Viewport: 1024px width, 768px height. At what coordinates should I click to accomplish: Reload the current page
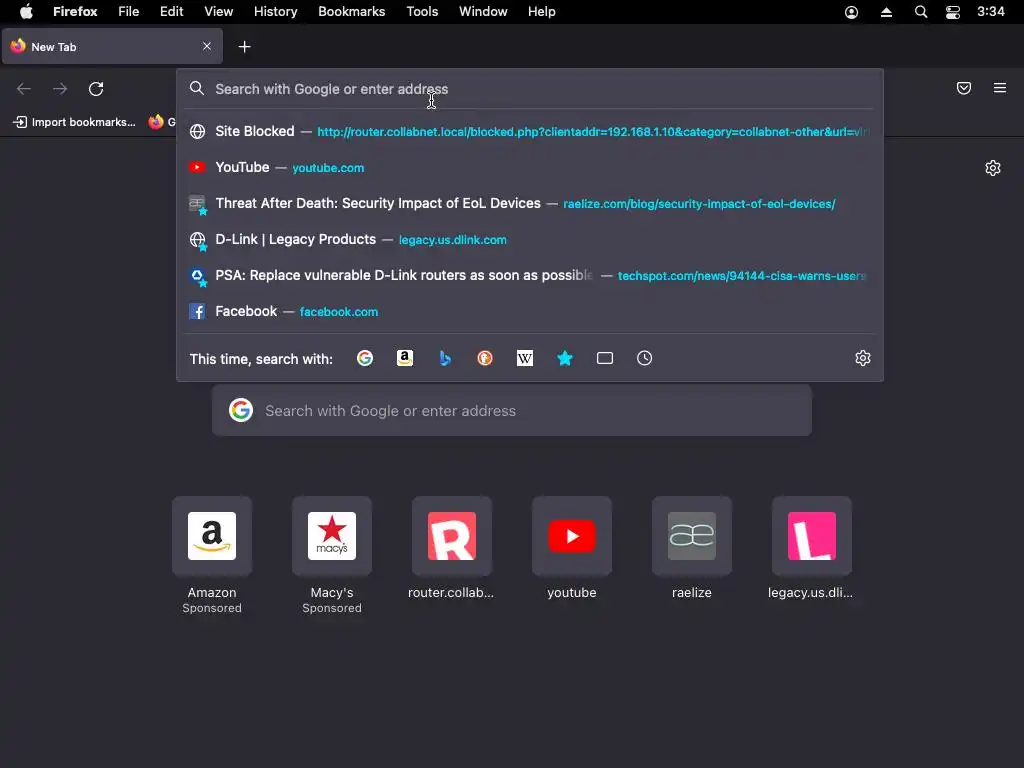(96, 89)
